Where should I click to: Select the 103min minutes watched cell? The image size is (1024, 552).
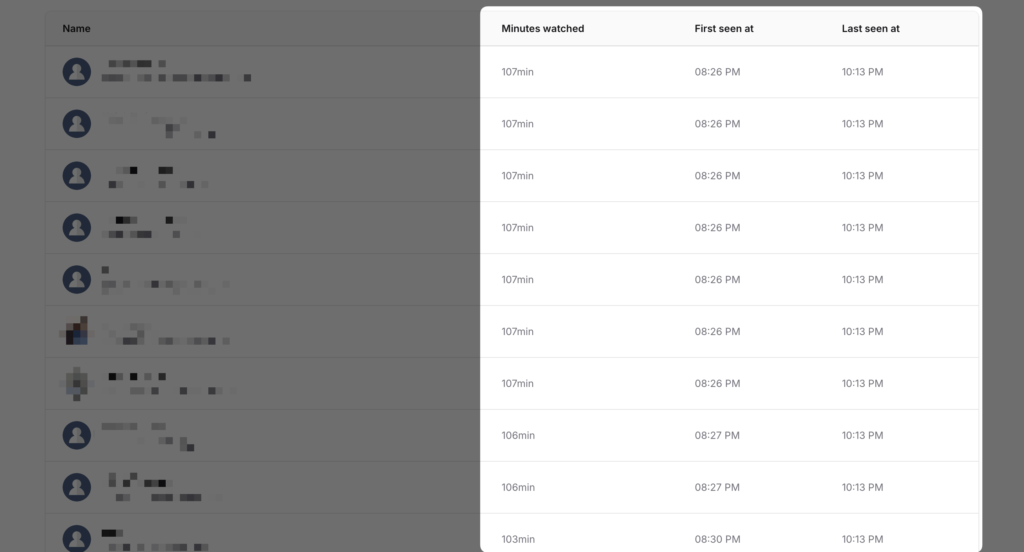[518, 539]
